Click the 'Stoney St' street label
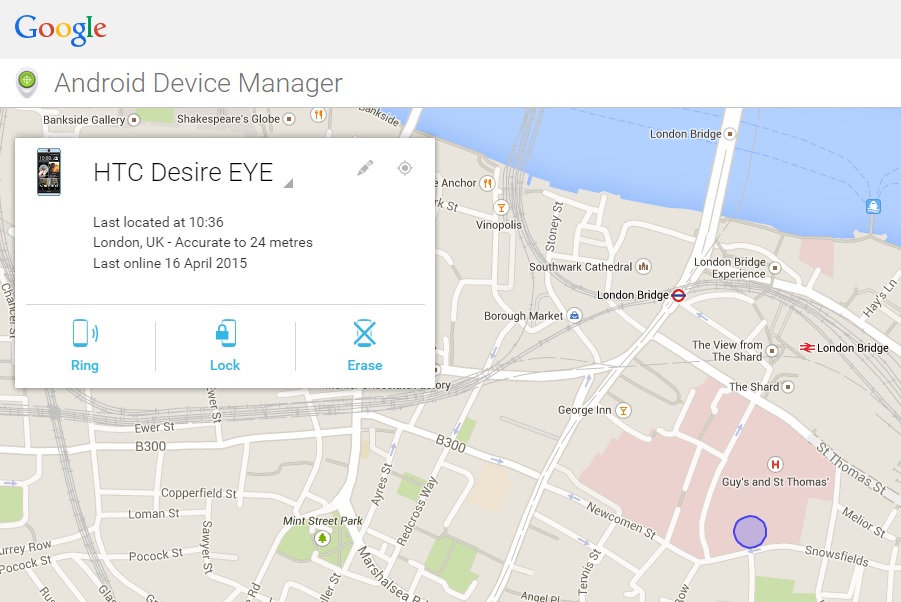This screenshot has width=901, height=602. [x=555, y=227]
